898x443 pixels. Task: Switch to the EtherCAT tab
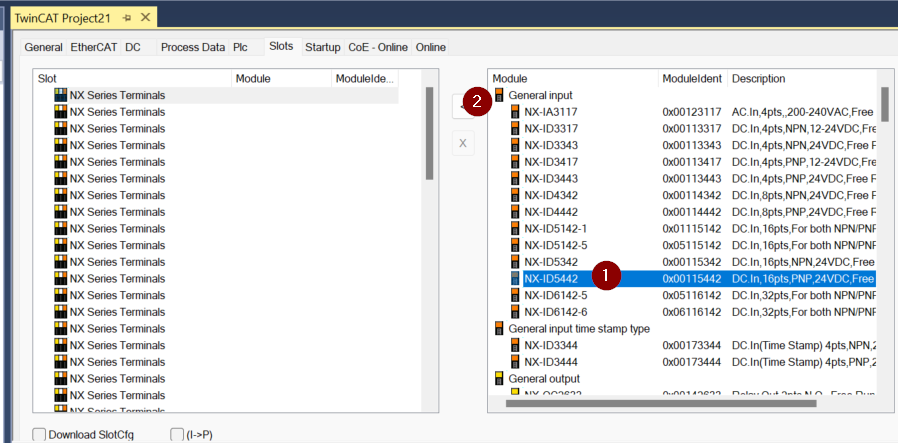pyautogui.click(x=94, y=48)
